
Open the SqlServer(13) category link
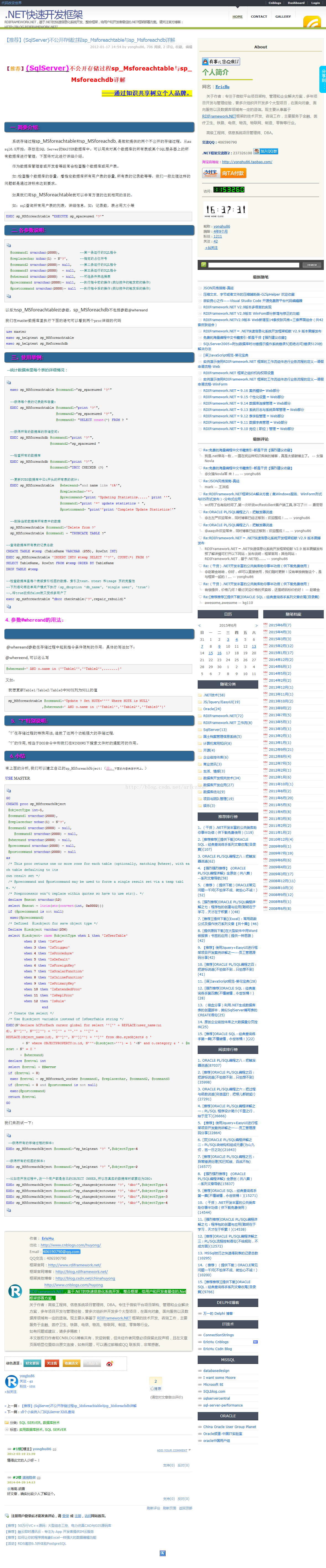click(215, 729)
